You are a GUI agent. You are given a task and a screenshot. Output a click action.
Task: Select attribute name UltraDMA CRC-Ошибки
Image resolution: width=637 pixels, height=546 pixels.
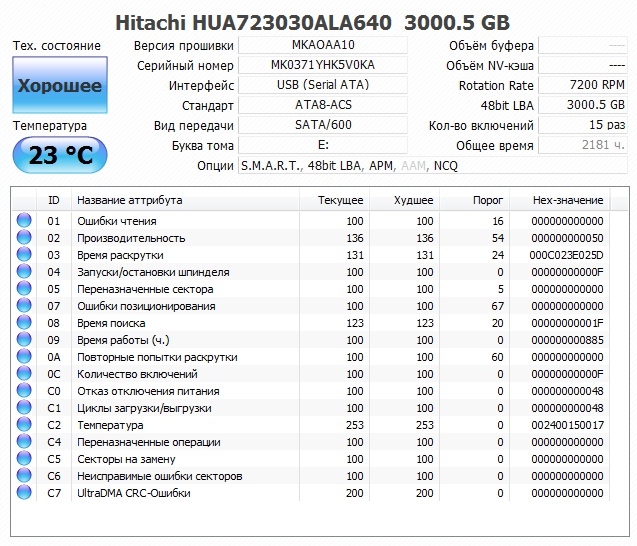coord(134,493)
